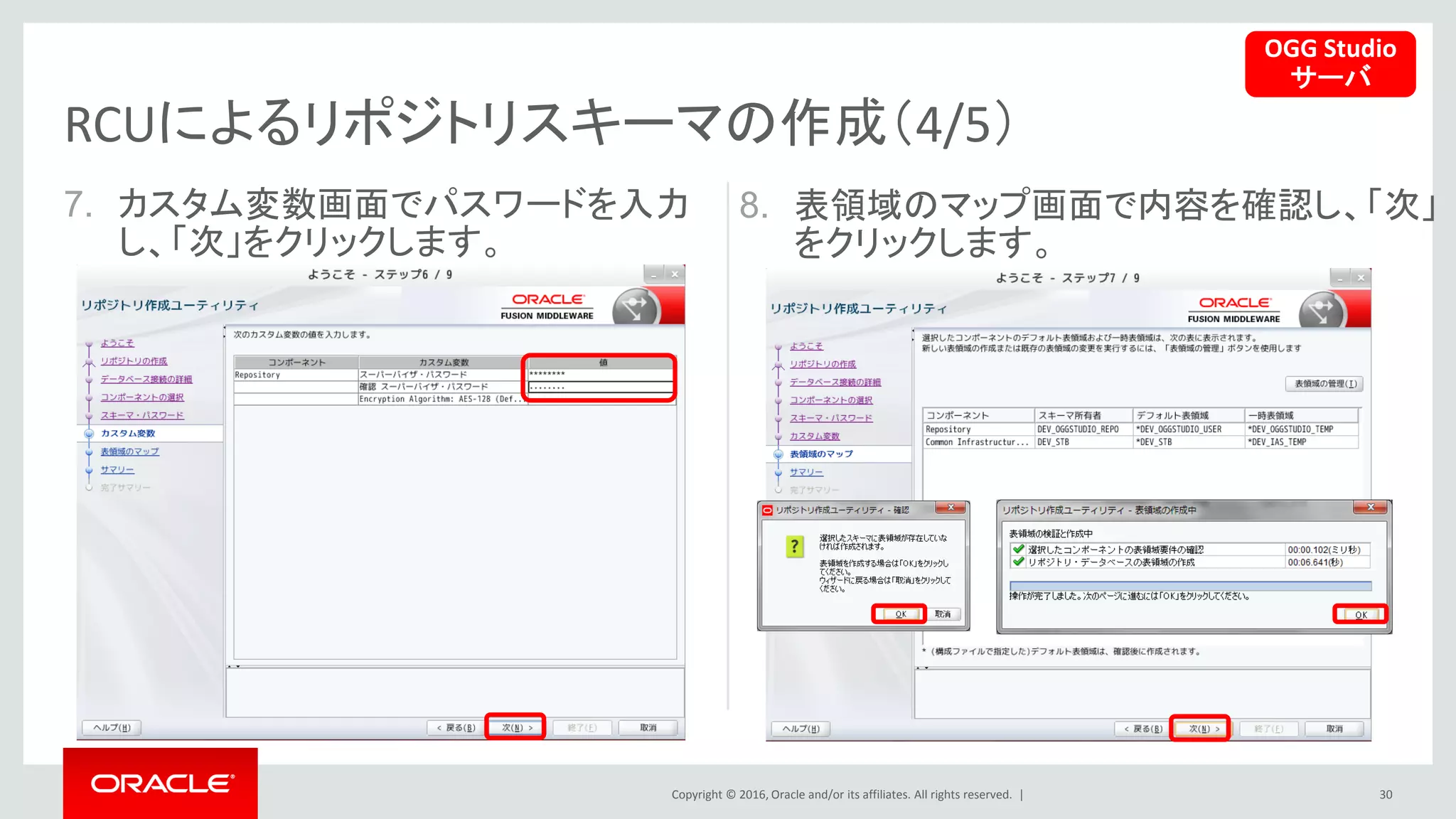Click OK in 表領域の作成中 dialog
Viewport: 1456px width, 819px height.
[1360, 615]
